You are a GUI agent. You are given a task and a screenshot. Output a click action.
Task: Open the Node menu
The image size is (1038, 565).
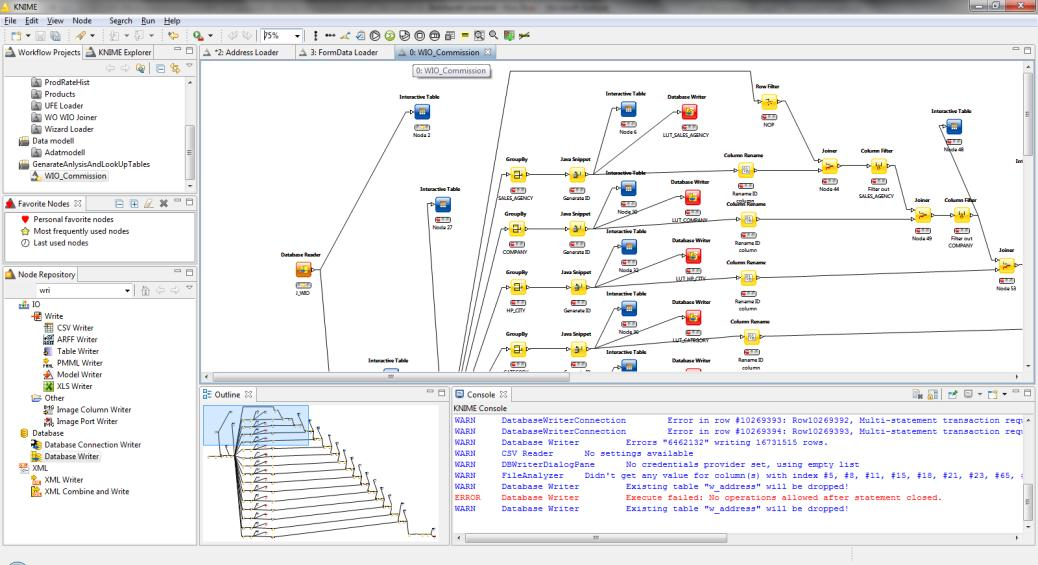pos(82,21)
